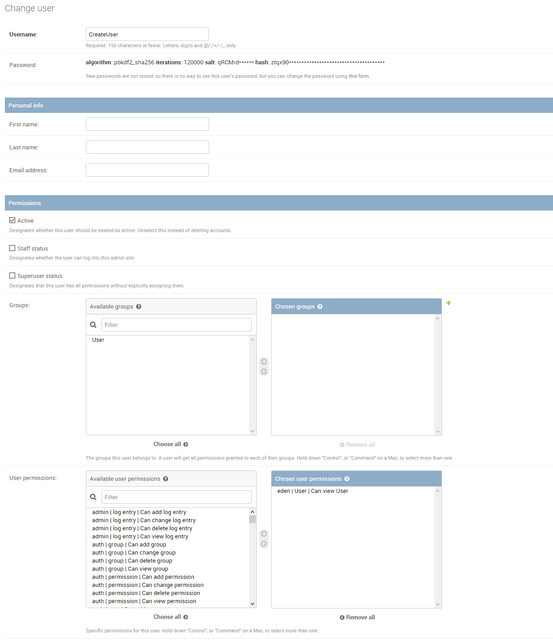The image size is (553, 640).
Task: Click the Available user permissions help icon
Action: click(166, 479)
